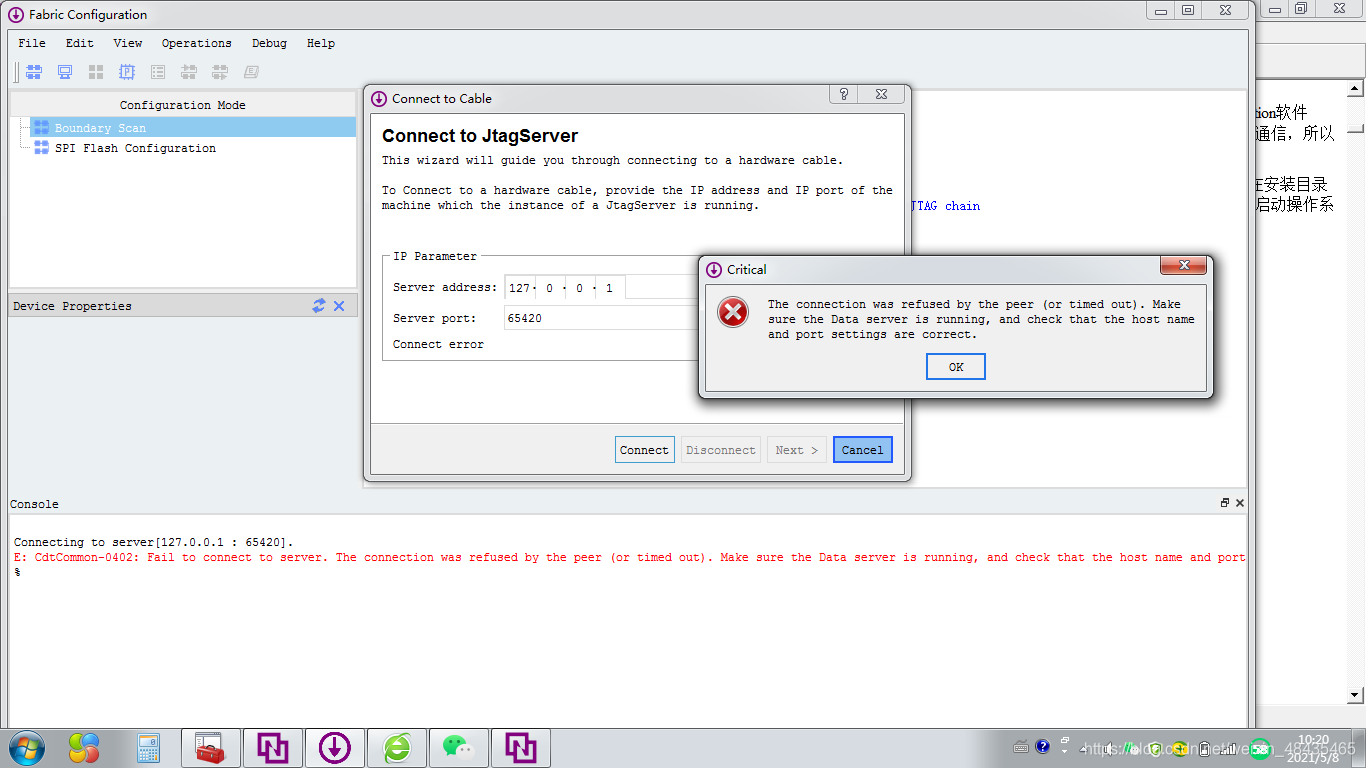
Task: Click the blue help icon in the system tray
Action: [1043, 746]
